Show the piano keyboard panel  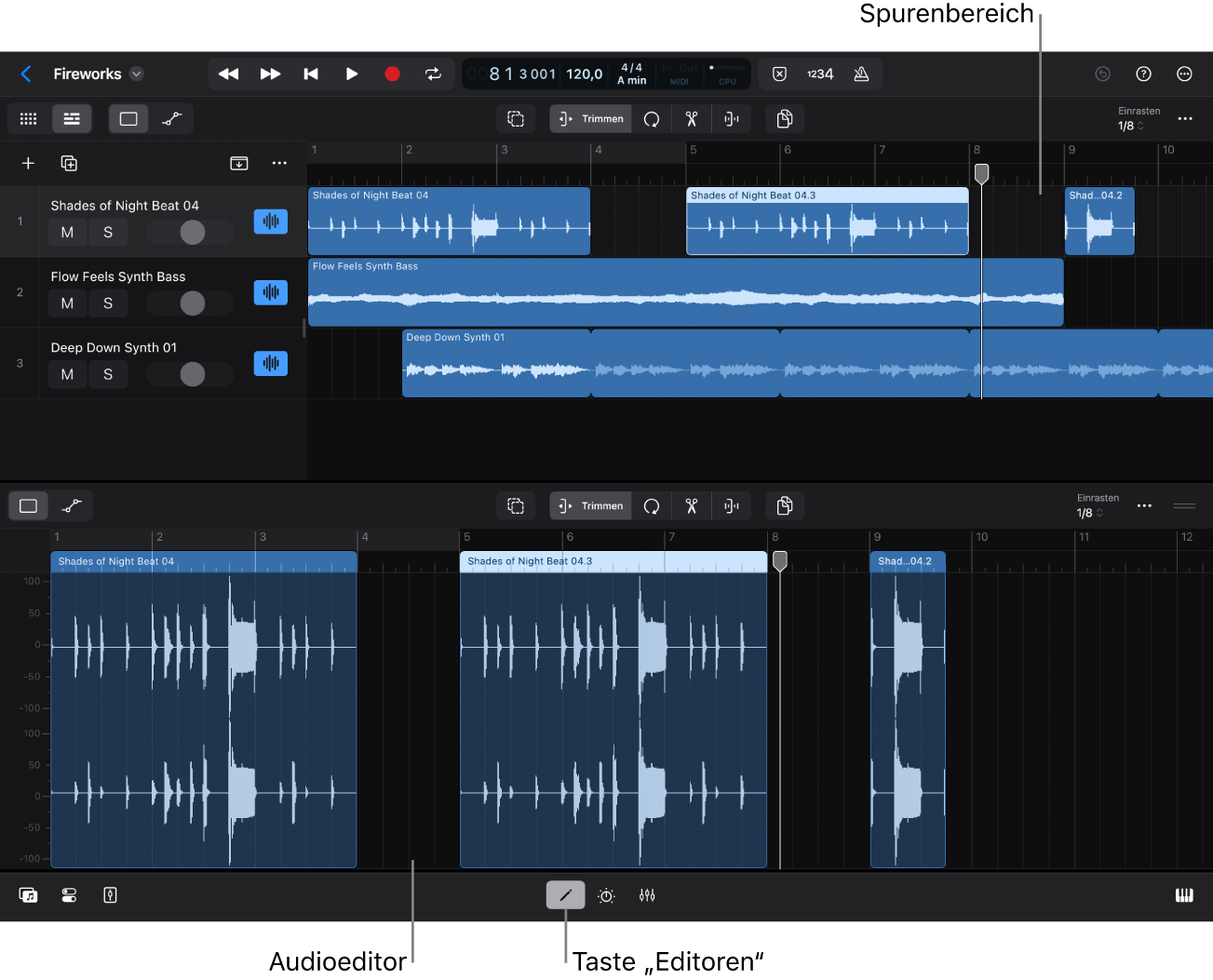tap(1184, 894)
